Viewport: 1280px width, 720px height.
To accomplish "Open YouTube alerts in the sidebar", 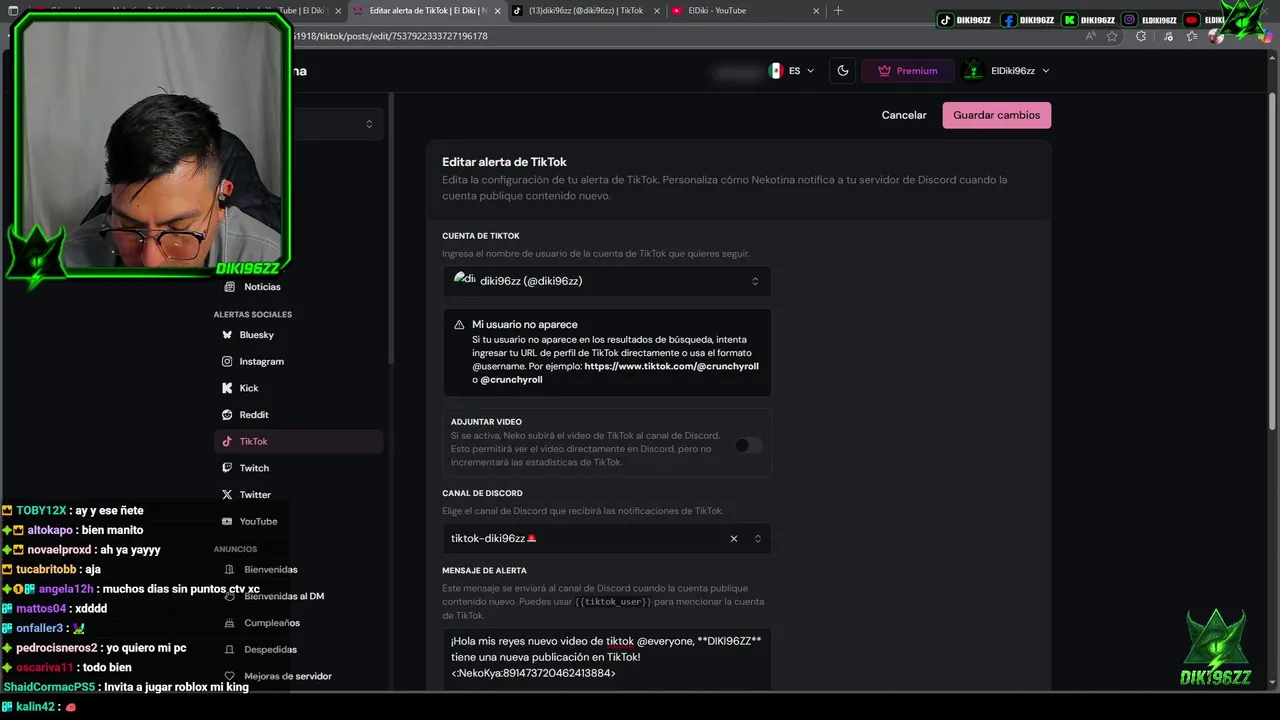I will 298,521.
